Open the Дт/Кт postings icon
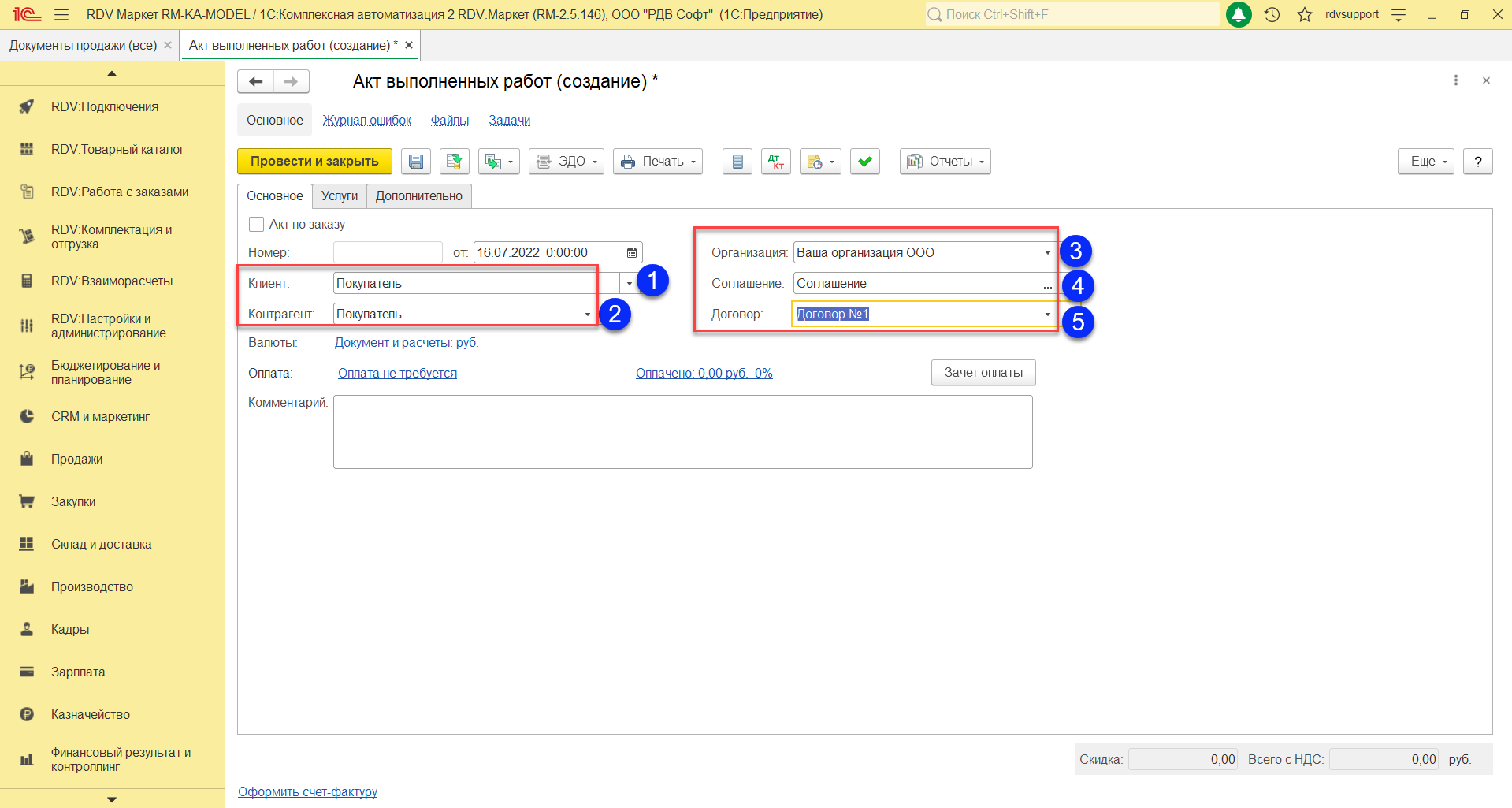1512x808 pixels. (775, 162)
